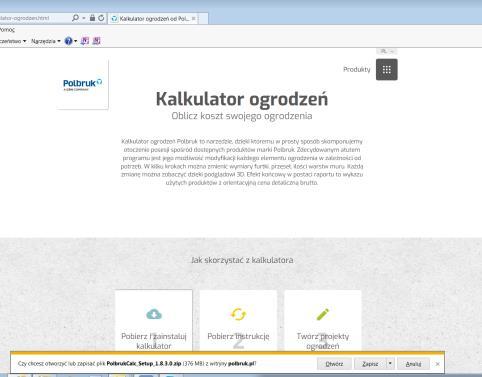
Task: Click the second purple toolbar add-on icon
Action: click(x=96, y=41)
